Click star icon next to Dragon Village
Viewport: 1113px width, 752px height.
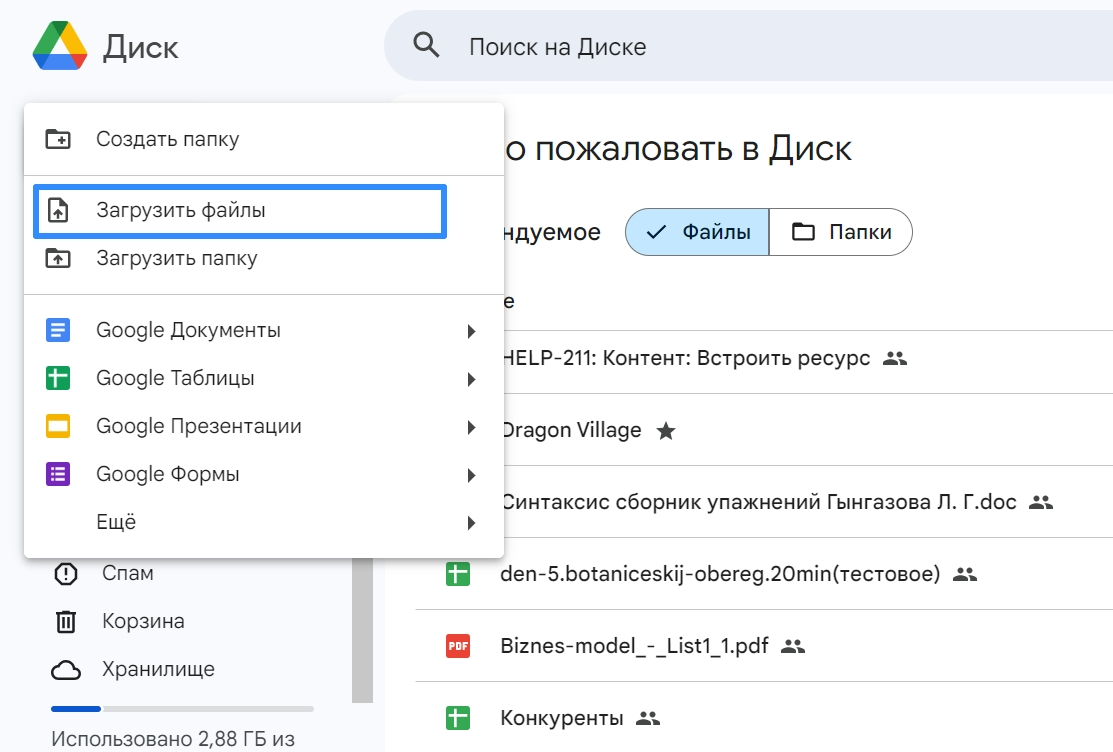tap(665, 431)
